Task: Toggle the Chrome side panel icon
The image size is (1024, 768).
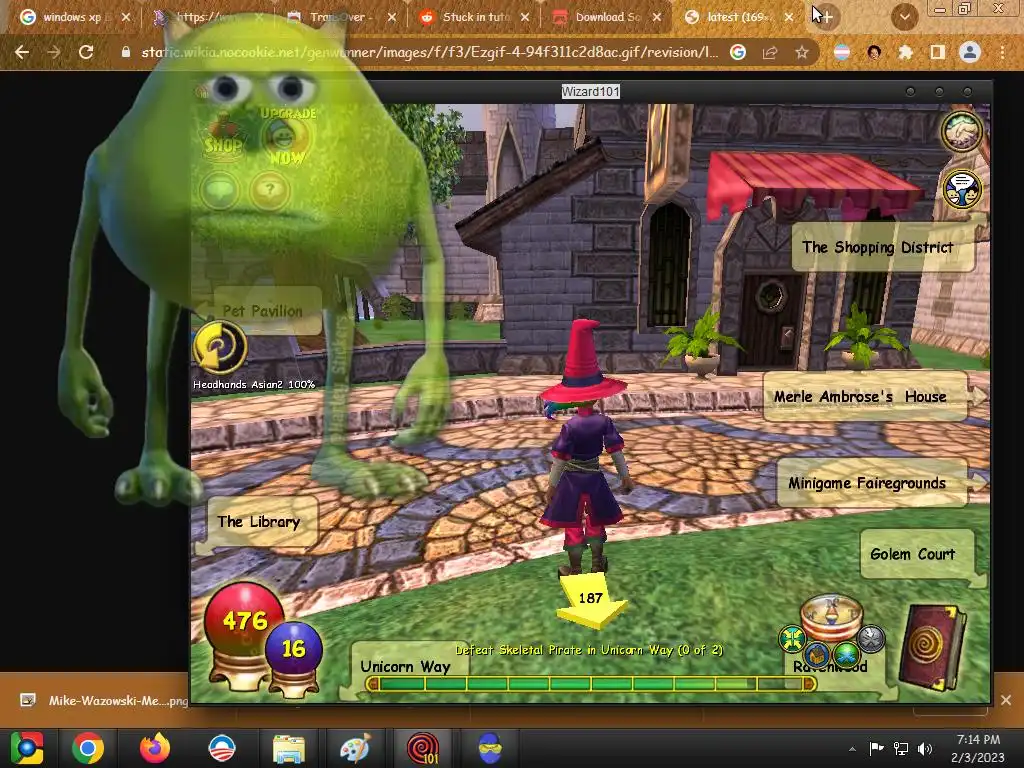Action: 938,52
